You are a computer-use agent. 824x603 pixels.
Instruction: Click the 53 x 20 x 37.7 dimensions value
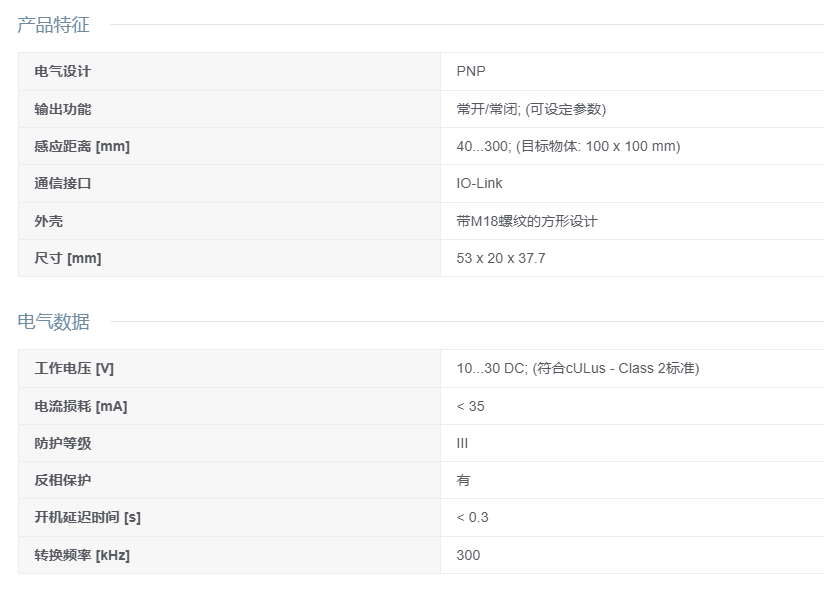pos(501,258)
